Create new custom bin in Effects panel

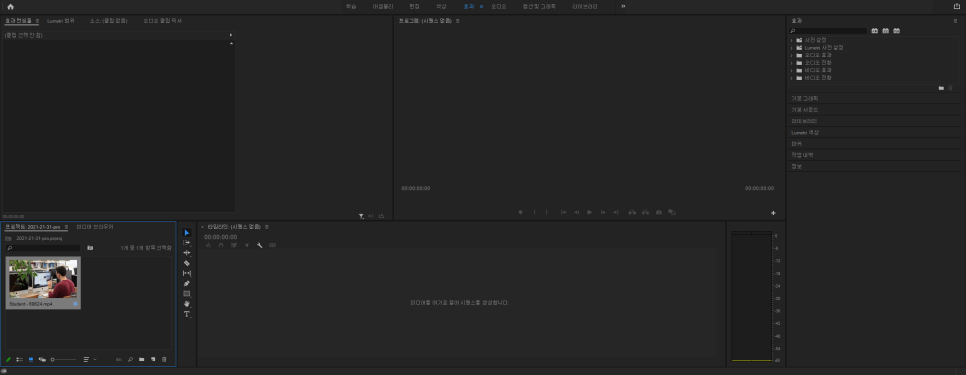[941, 88]
